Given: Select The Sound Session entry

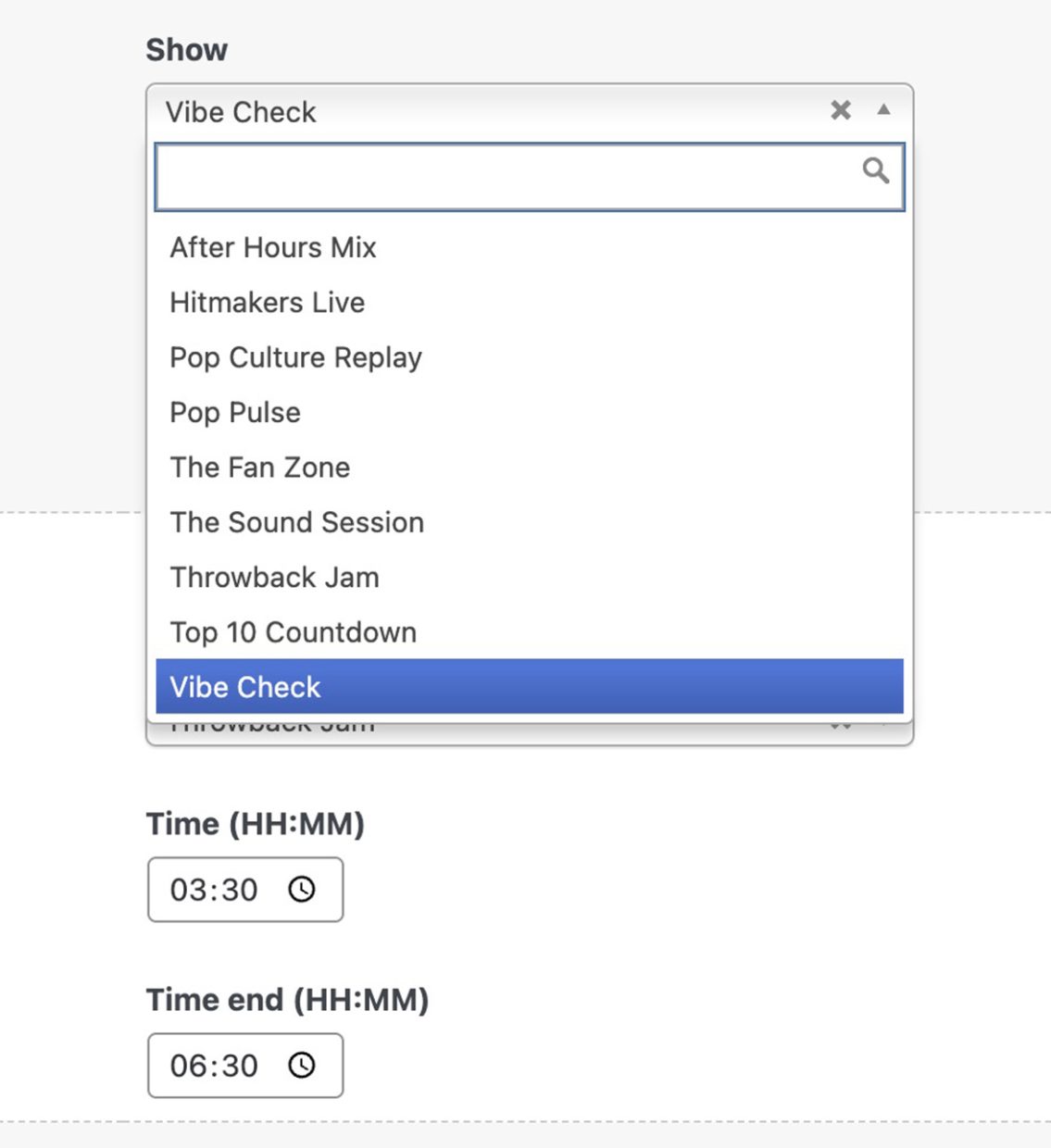Looking at the screenshot, I should click(296, 522).
